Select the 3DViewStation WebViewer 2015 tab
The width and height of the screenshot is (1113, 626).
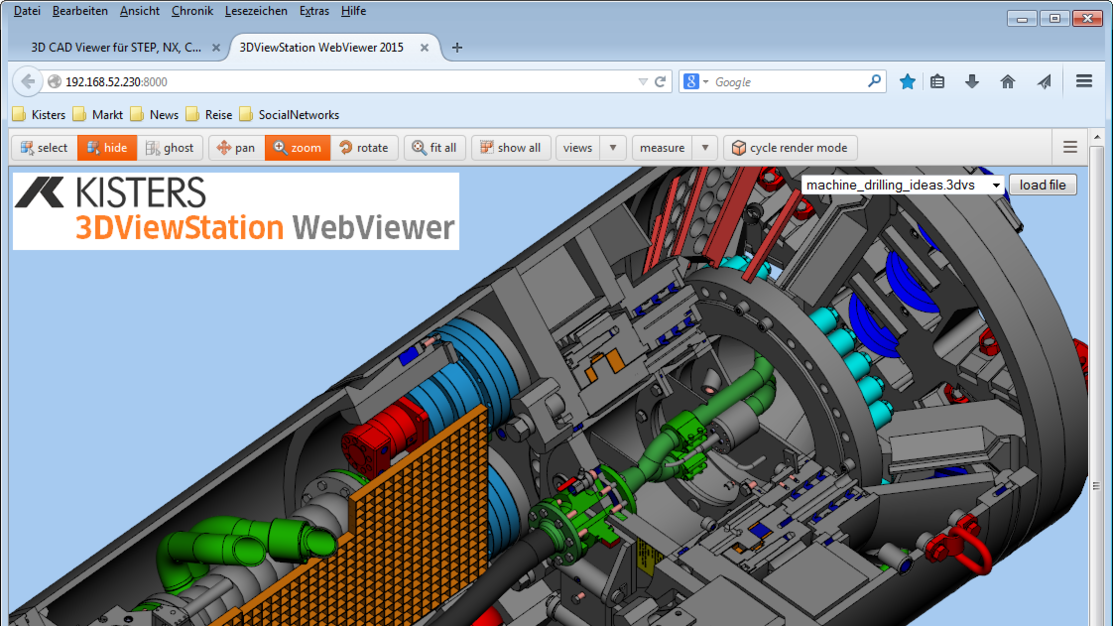322,48
